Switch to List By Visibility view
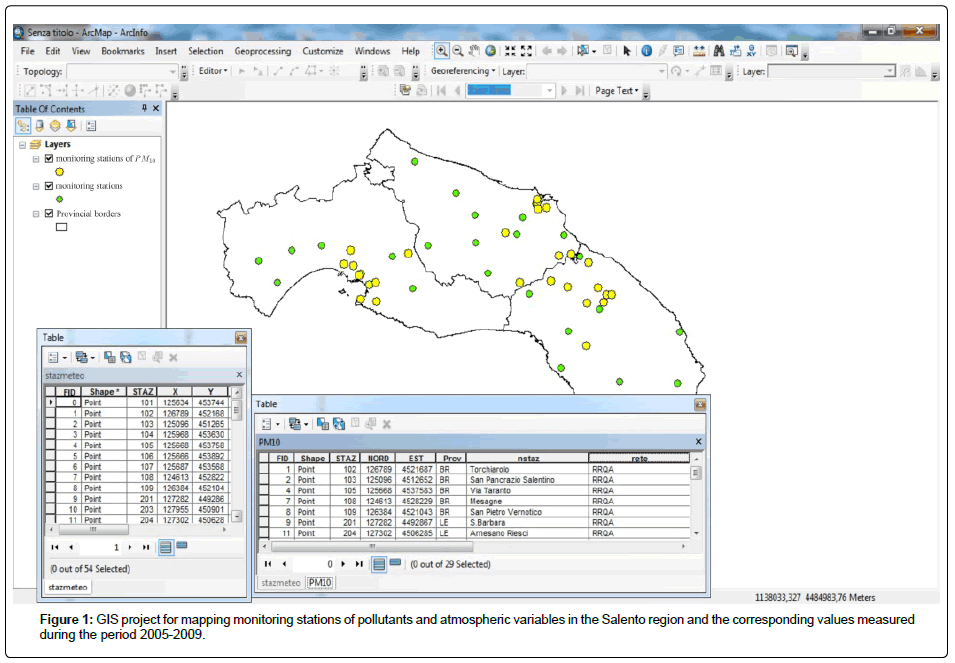Screen dimensions: 955x663 point(55,126)
